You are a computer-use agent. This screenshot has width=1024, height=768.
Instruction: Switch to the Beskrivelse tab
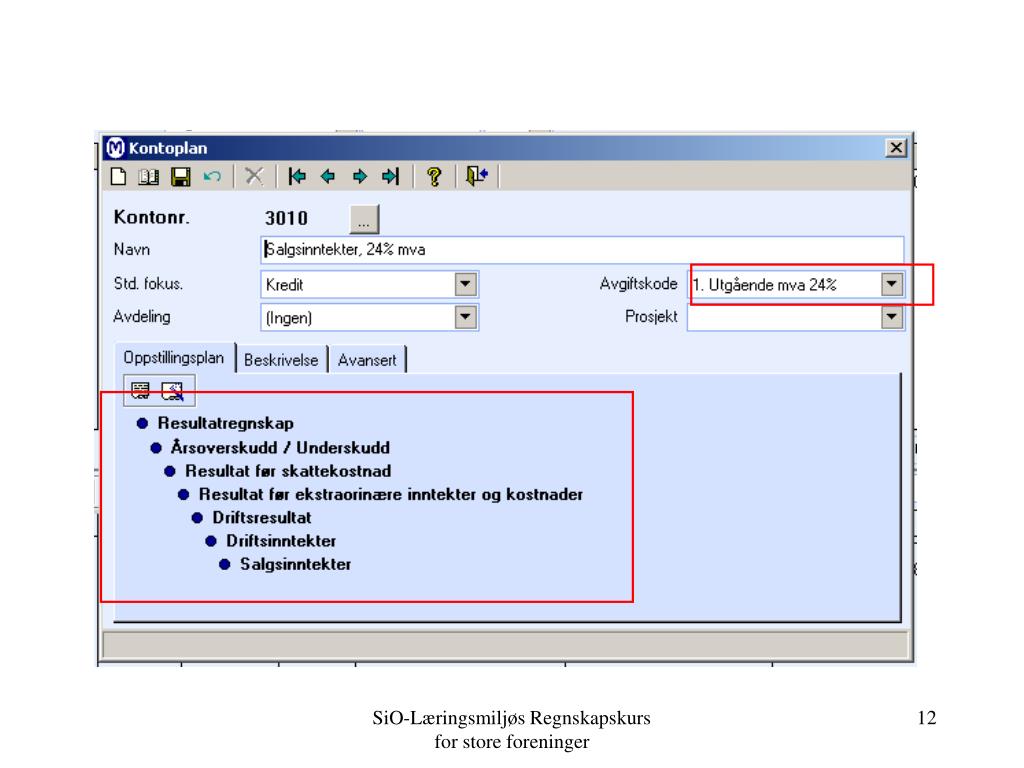pos(281,360)
